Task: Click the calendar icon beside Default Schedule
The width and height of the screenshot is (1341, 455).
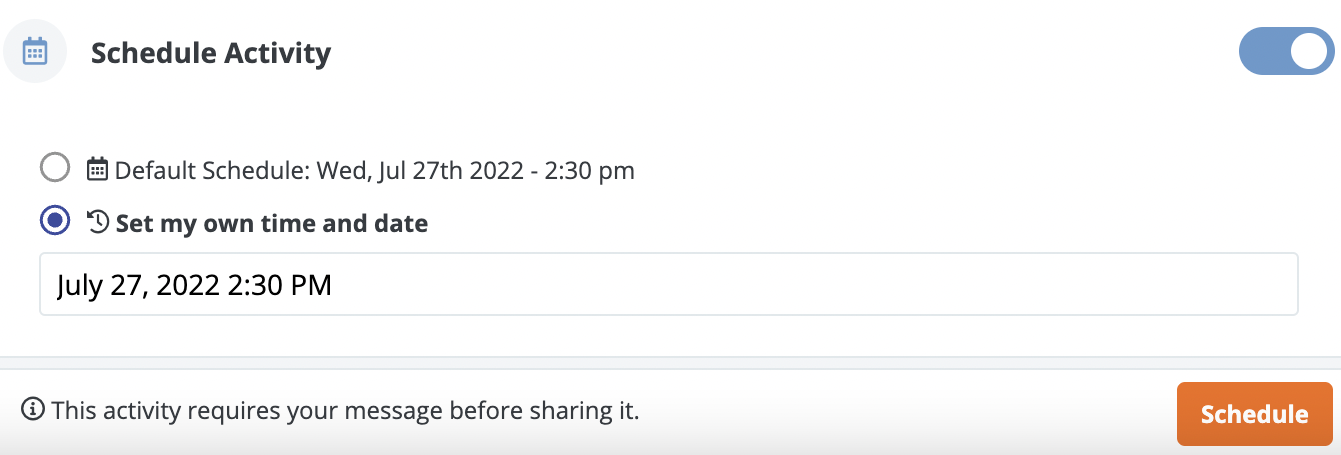Action: [97, 169]
